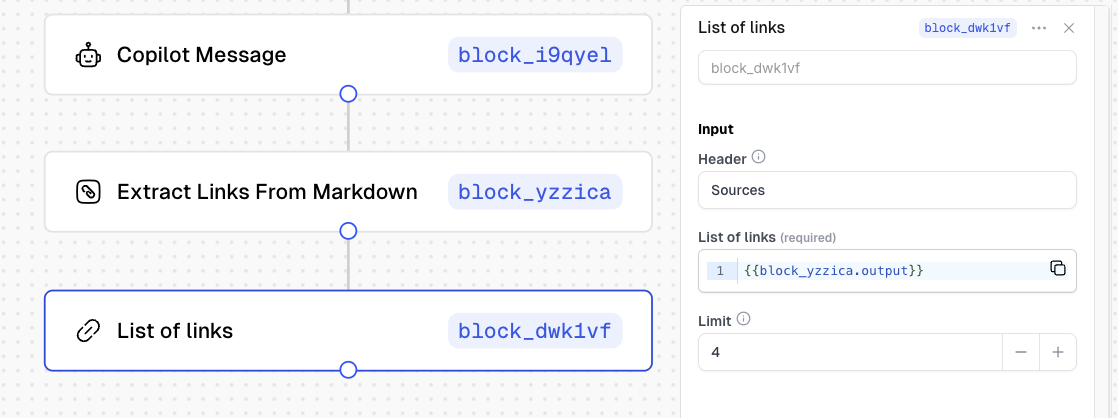Screen dimensions: 1118x418
Task: Click the Header input containing Sources
Action: pyautogui.click(x=886, y=190)
